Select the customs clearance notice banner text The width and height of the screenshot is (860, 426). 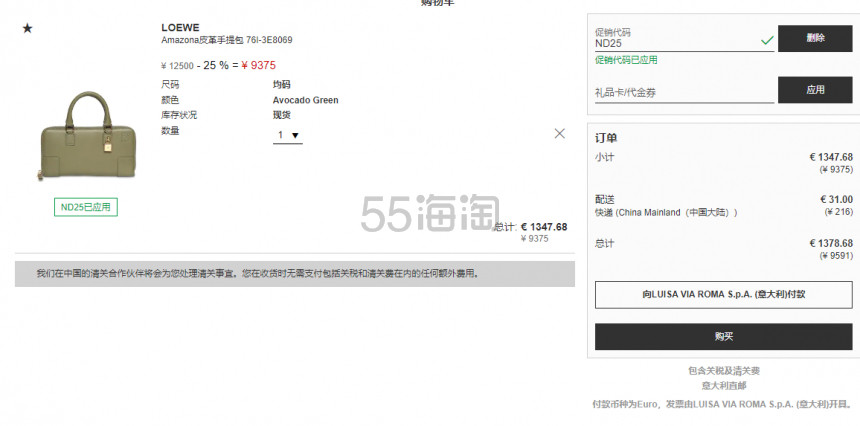[x=258, y=273]
